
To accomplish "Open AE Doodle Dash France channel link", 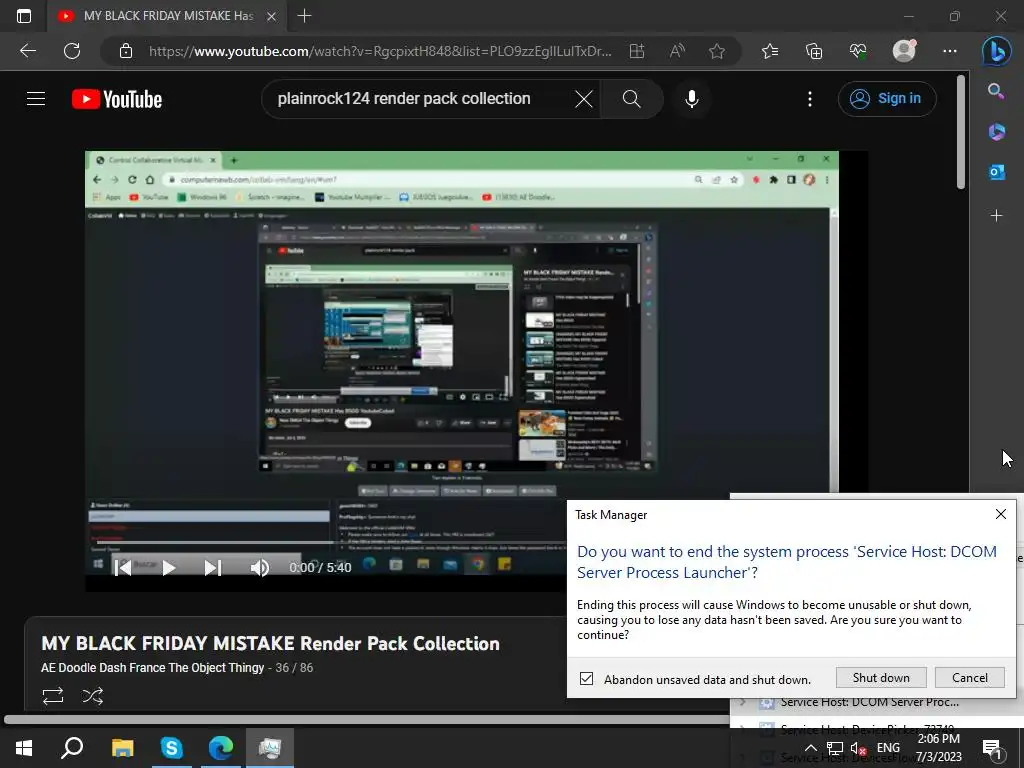I will [x=152, y=668].
